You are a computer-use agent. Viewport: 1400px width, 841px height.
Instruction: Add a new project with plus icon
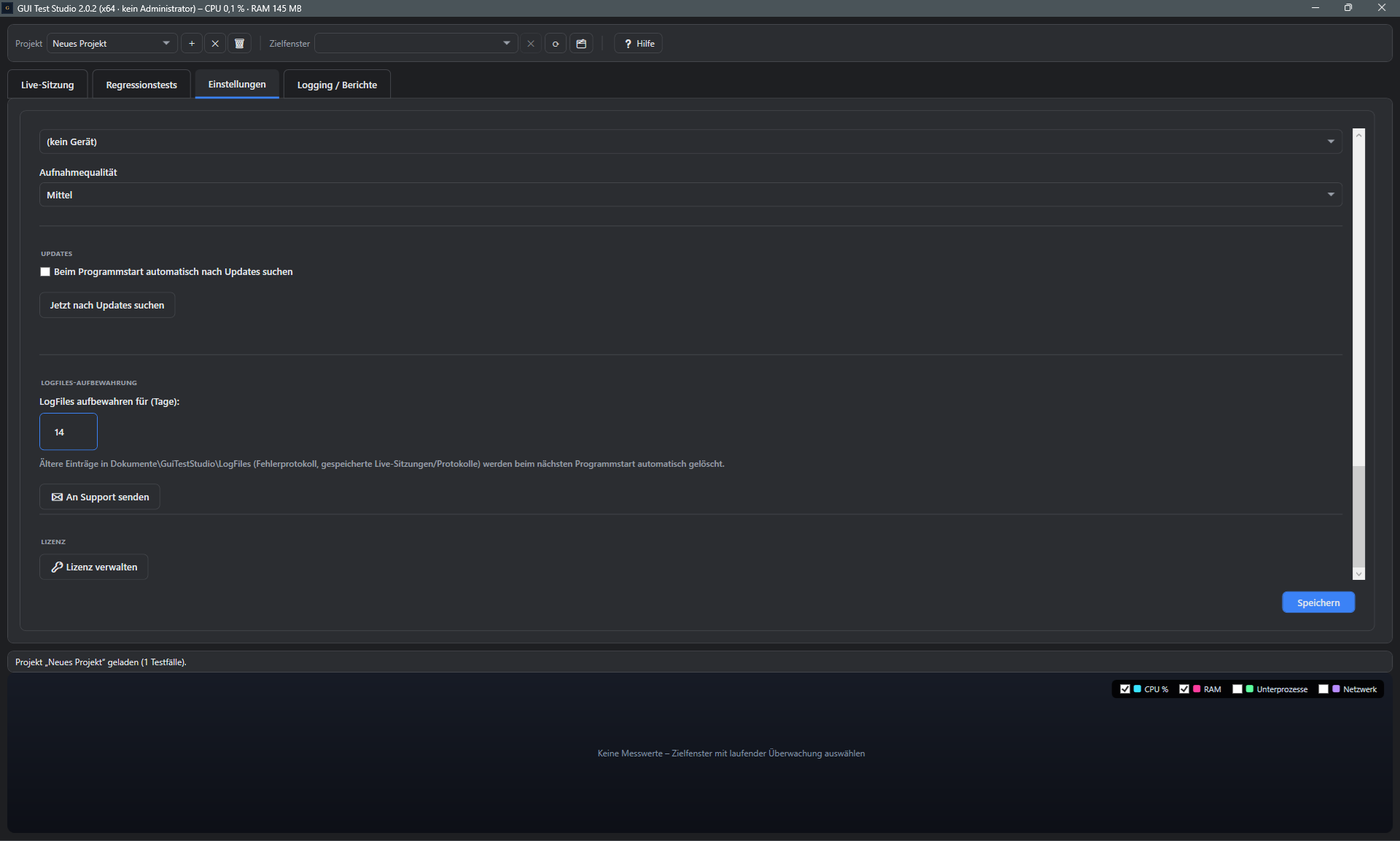(192, 44)
